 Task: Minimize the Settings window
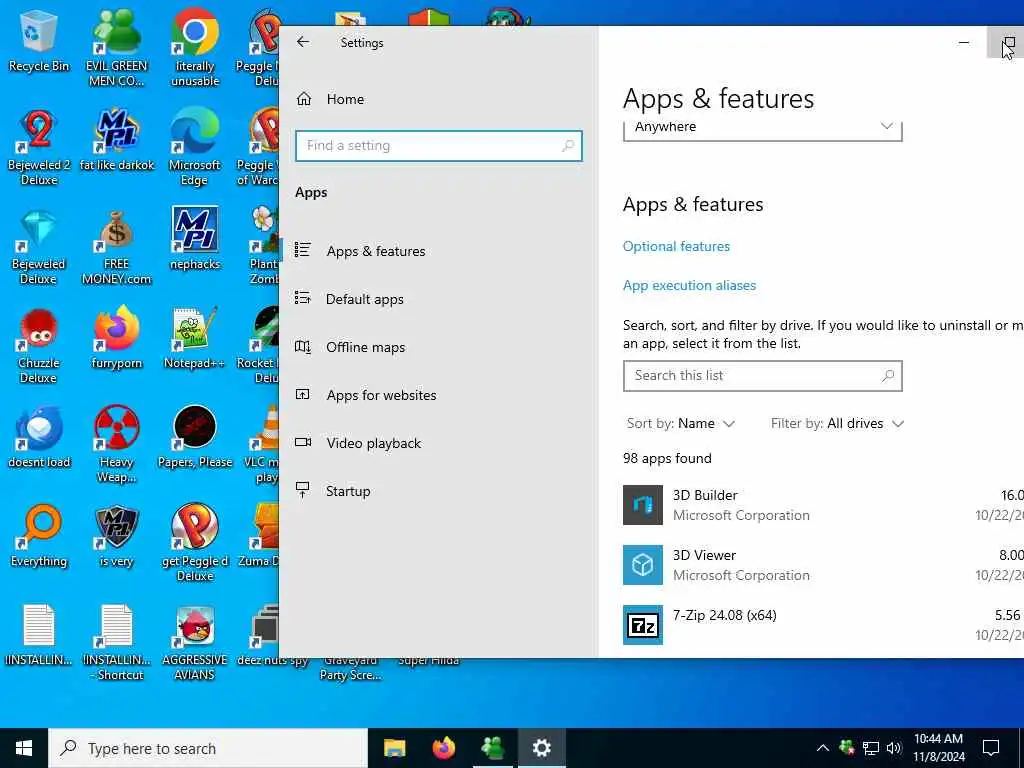[964, 42]
